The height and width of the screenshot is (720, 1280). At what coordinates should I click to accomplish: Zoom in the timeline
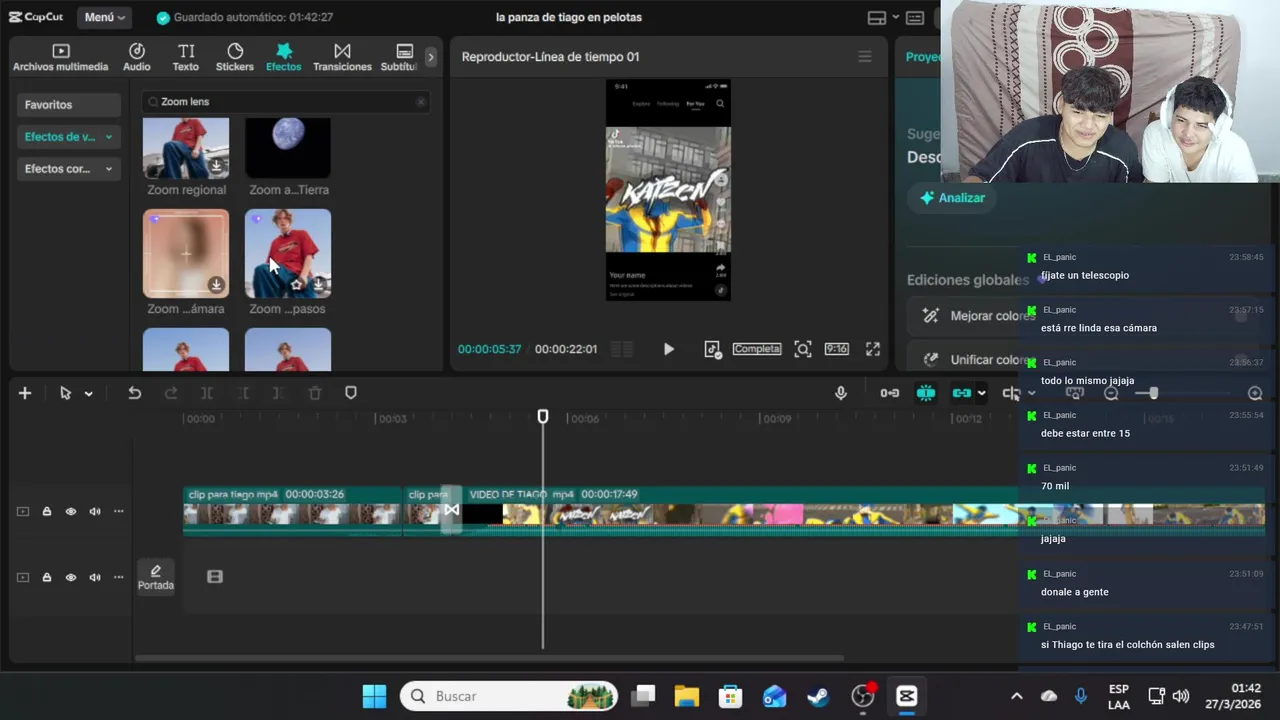pos(1255,394)
